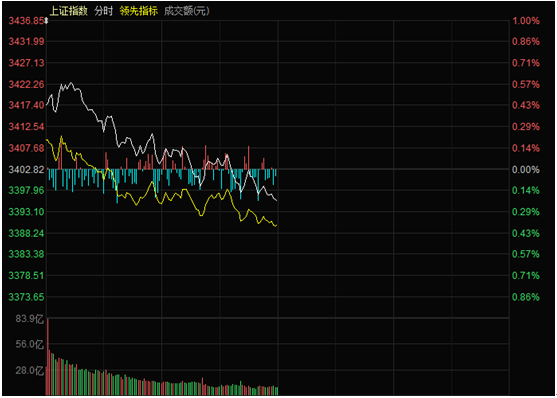Select the tallest opening volume bar
Screen dimensions: 557x398
pyautogui.click(x=48, y=356)
